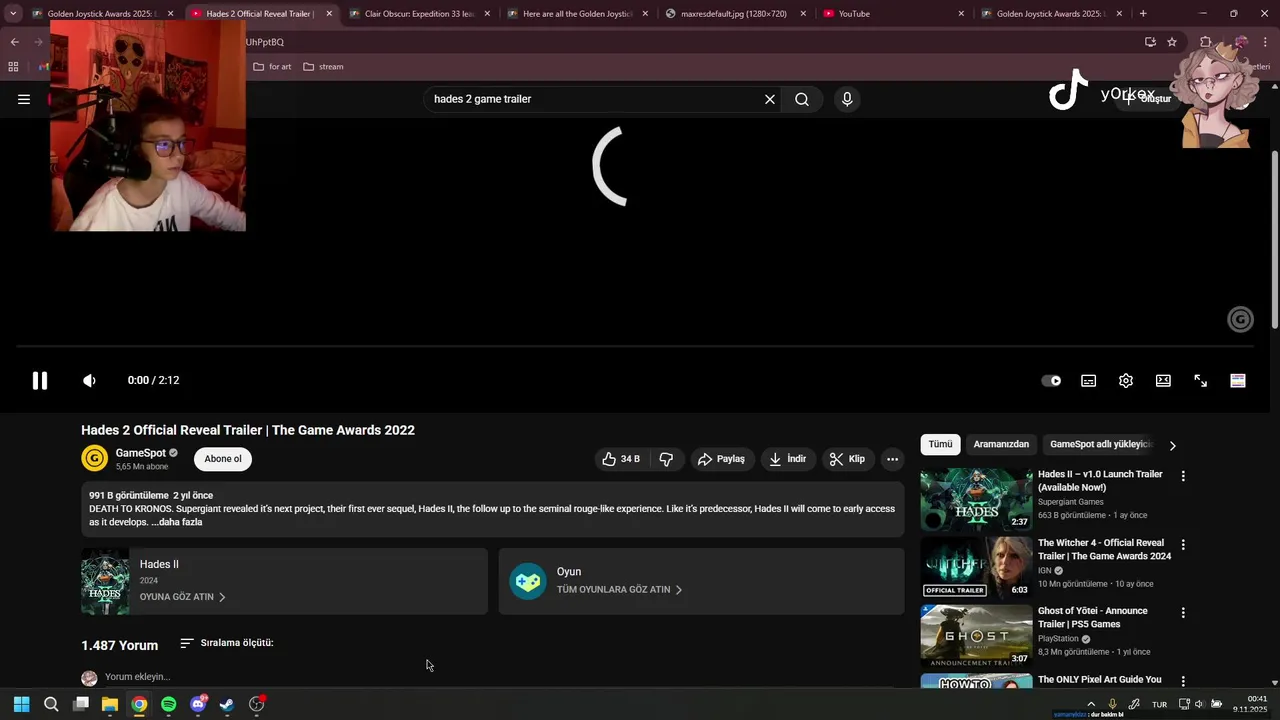Open Hades II v1.0 Launch Trailer thumbnail

tap(976, 499)
